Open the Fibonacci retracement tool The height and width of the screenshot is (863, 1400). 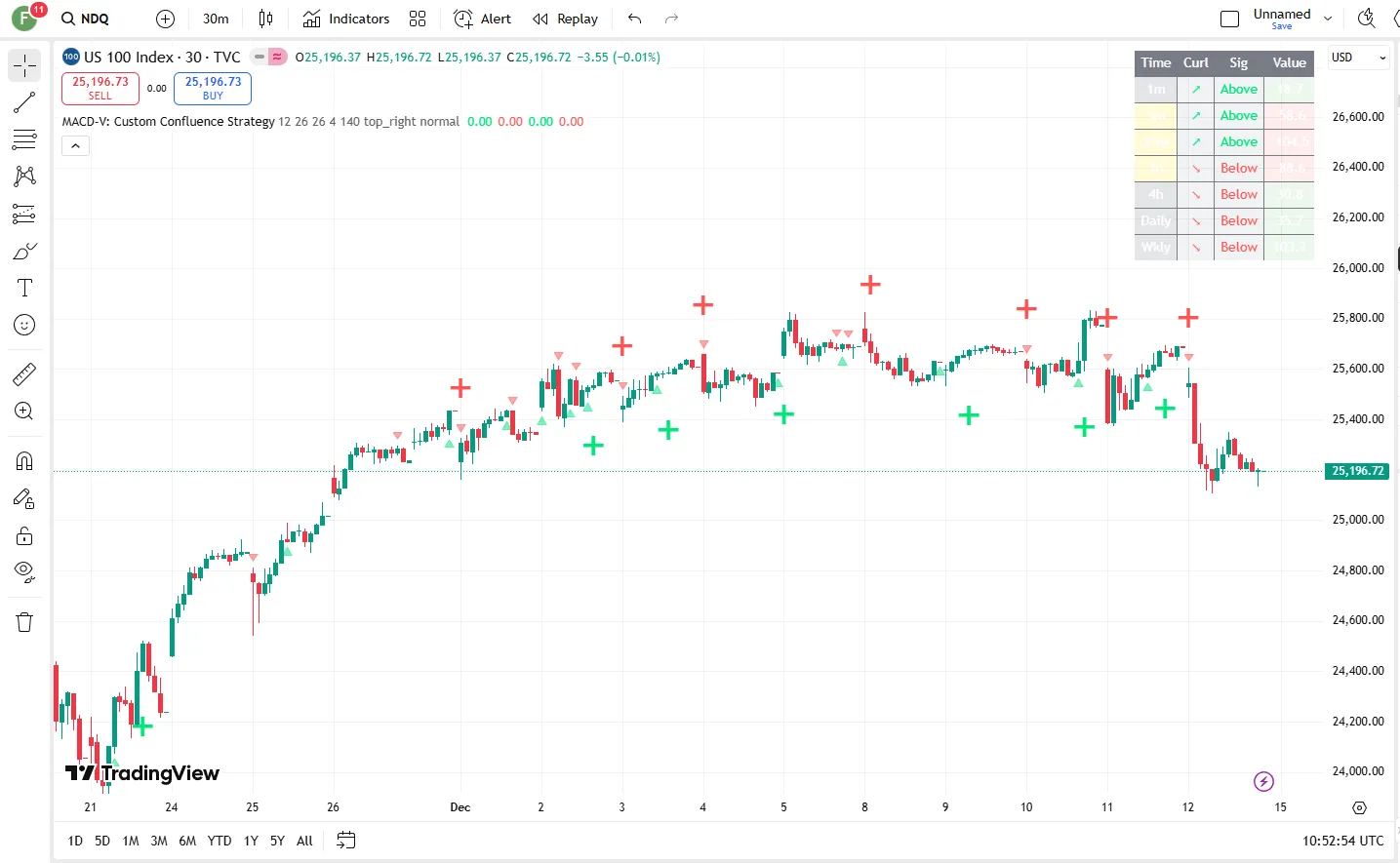24,140
